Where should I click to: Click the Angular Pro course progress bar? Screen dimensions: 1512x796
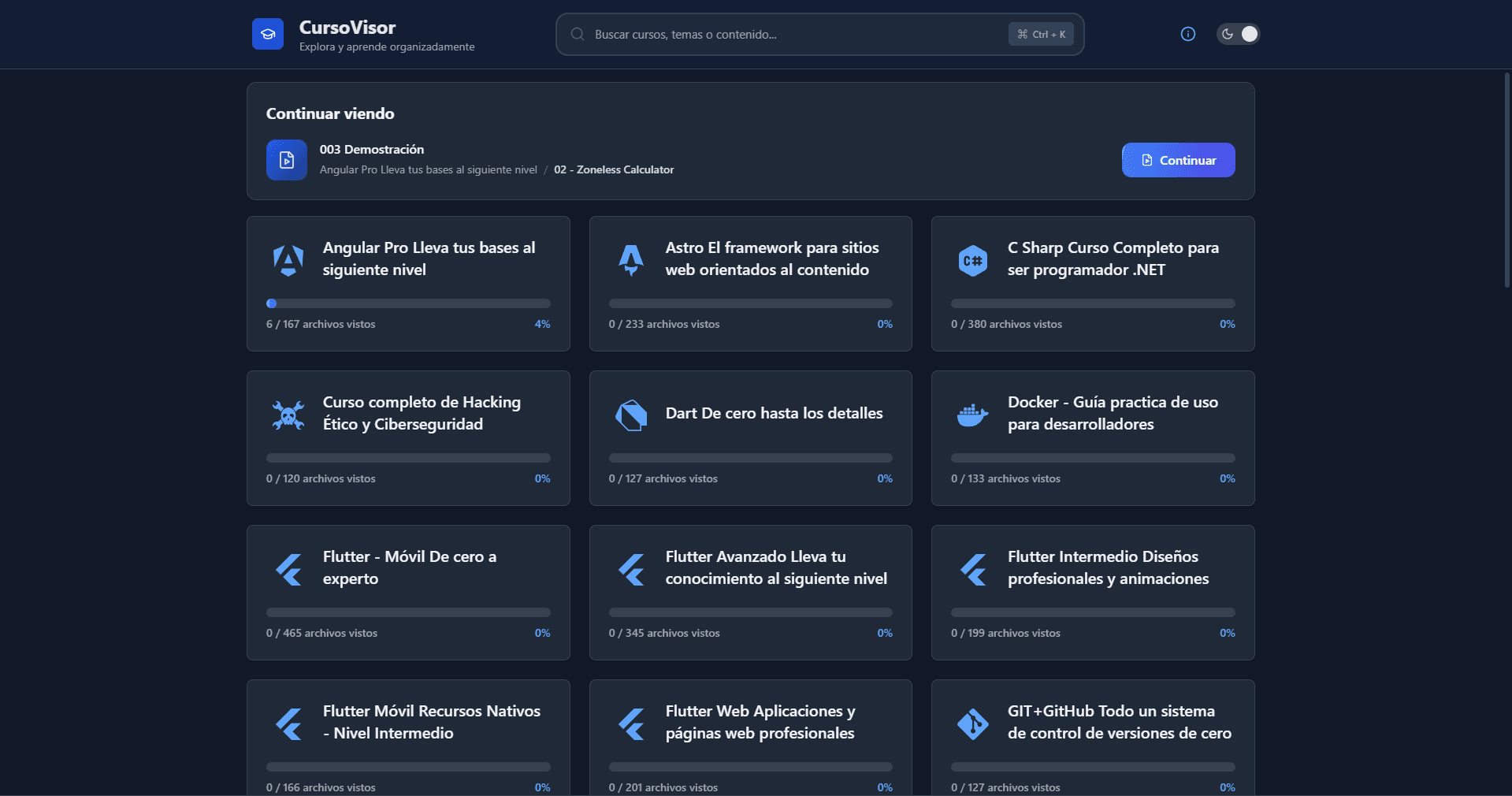point(408,303)
